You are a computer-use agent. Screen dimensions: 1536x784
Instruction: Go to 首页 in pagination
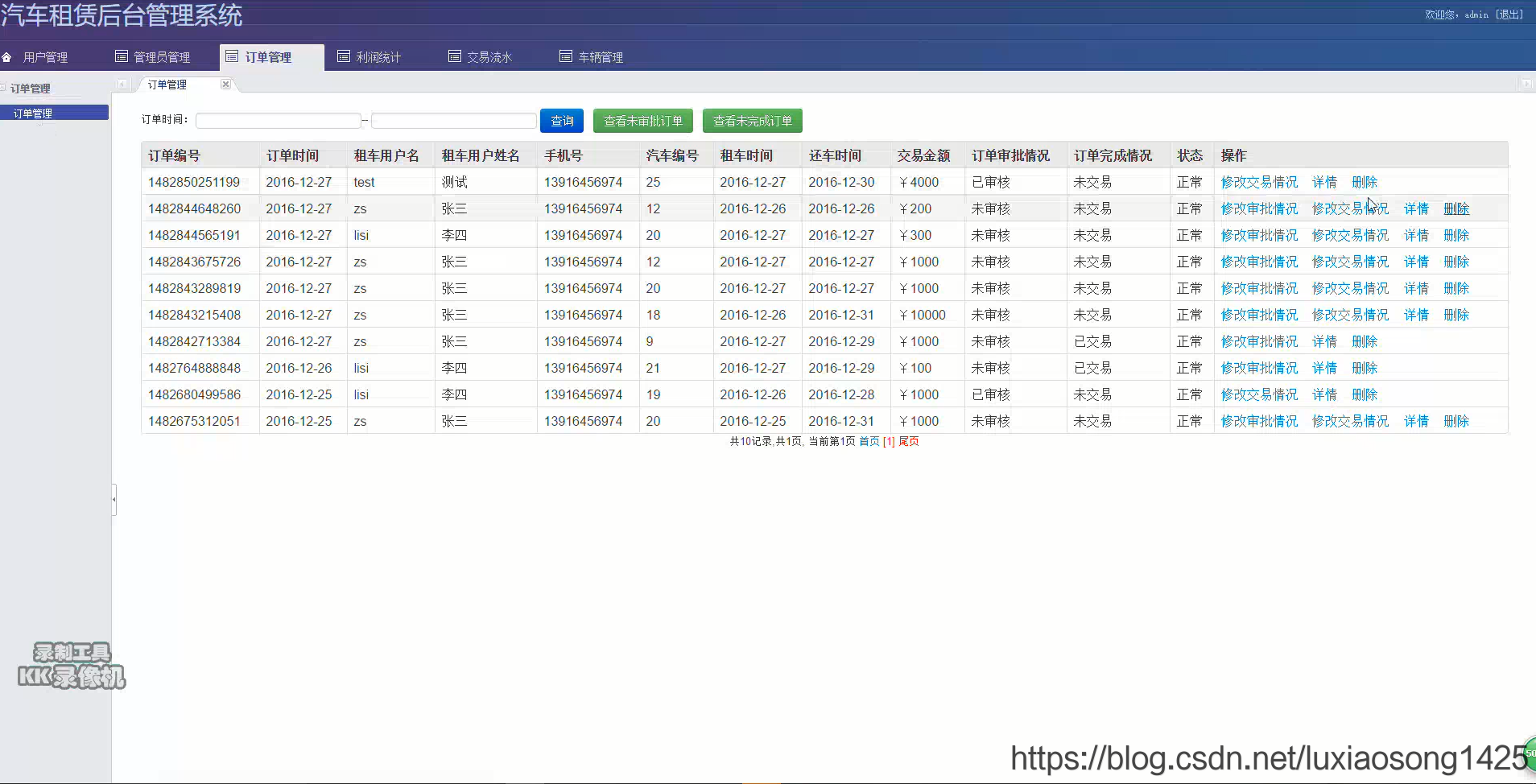869,441
